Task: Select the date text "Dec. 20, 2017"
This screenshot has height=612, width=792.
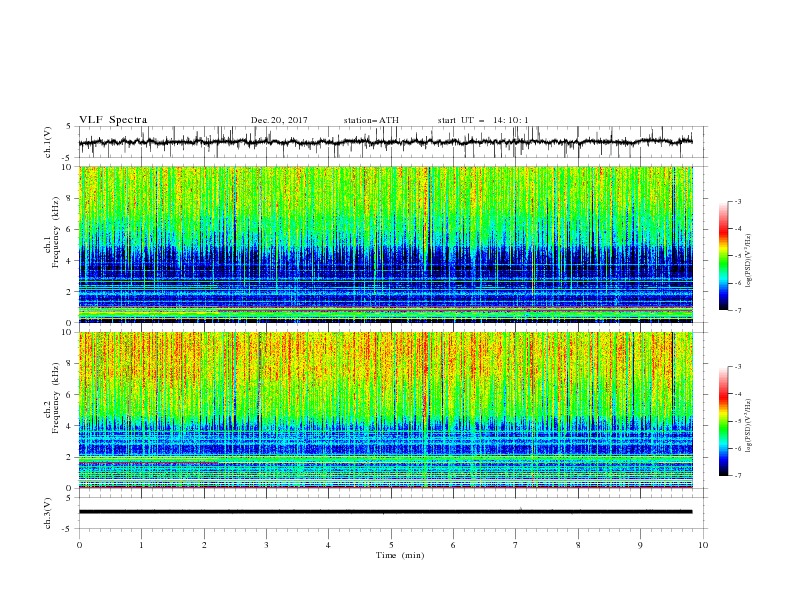Action: pos(279,120)
